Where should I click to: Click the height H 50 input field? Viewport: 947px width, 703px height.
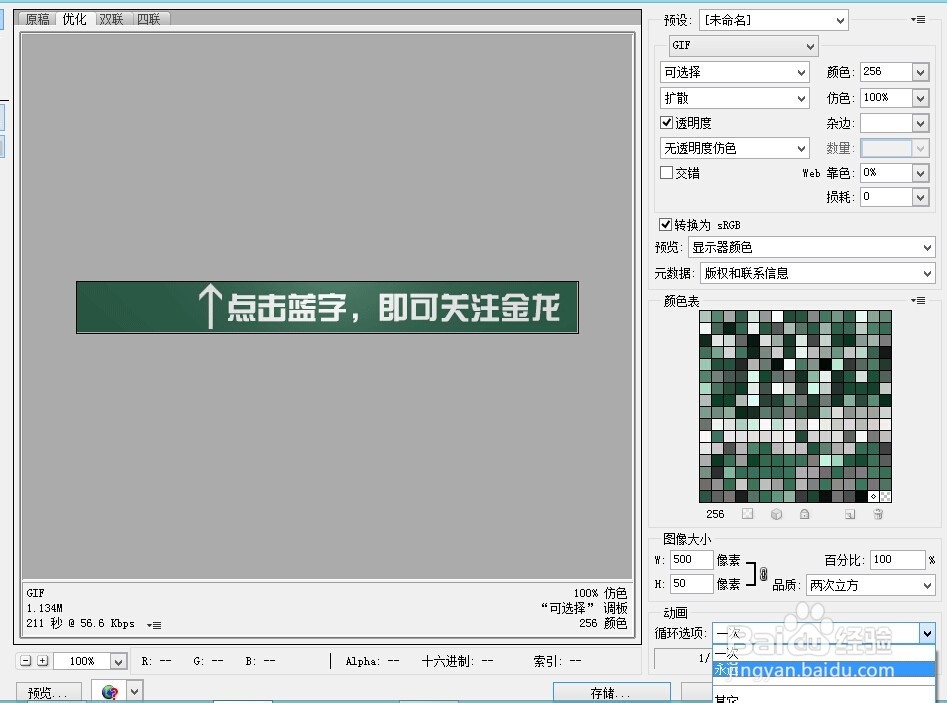click(692, 583)
